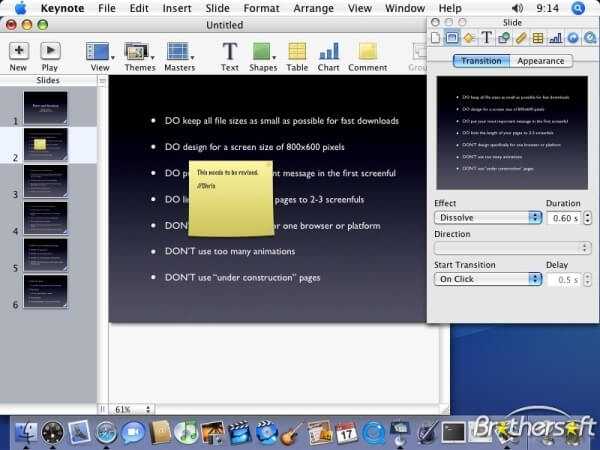Open the Graphic inspector
Screen dimensions: 600x450
click(504, 38)
